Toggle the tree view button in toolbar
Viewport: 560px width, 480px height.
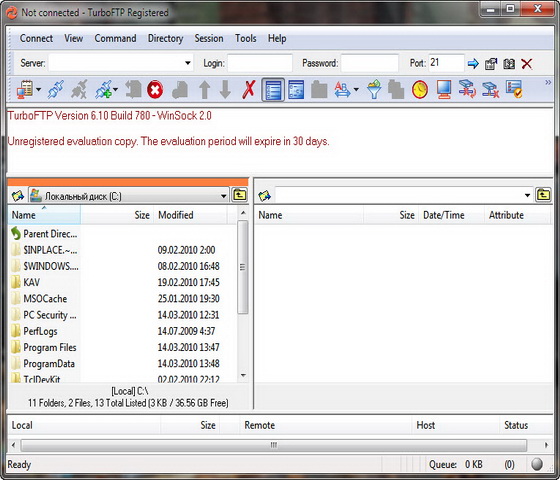296,90
